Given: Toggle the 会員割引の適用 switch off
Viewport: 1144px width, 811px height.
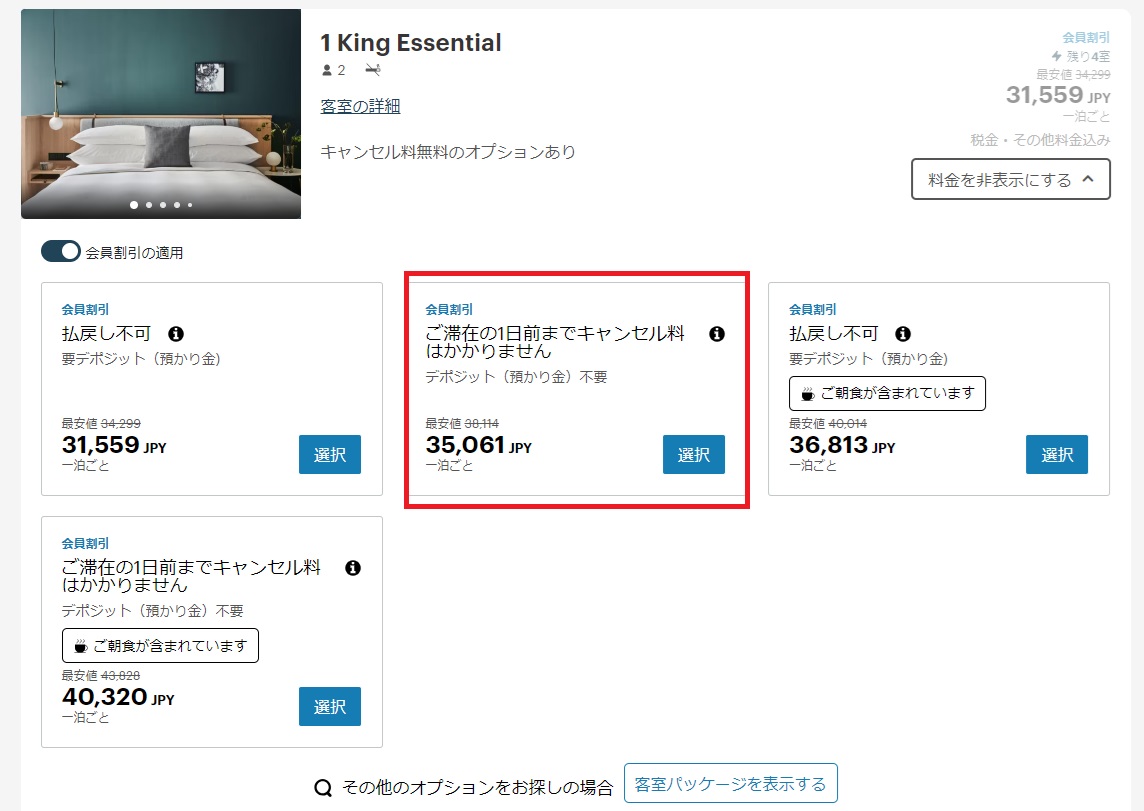Looking at the screenshot, I should pos(60,252).
